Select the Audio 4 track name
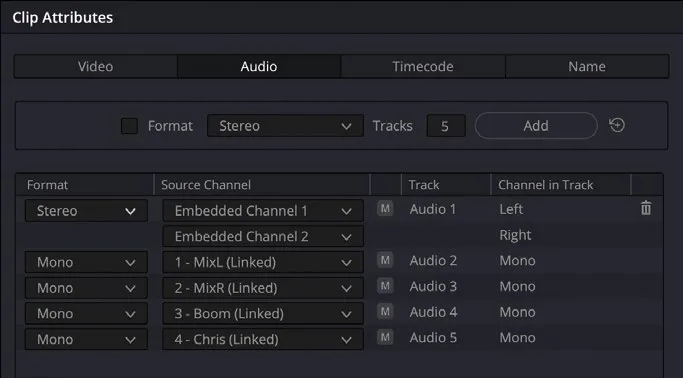The height and width of the screenshot is (378, 683). pos(433,312)
